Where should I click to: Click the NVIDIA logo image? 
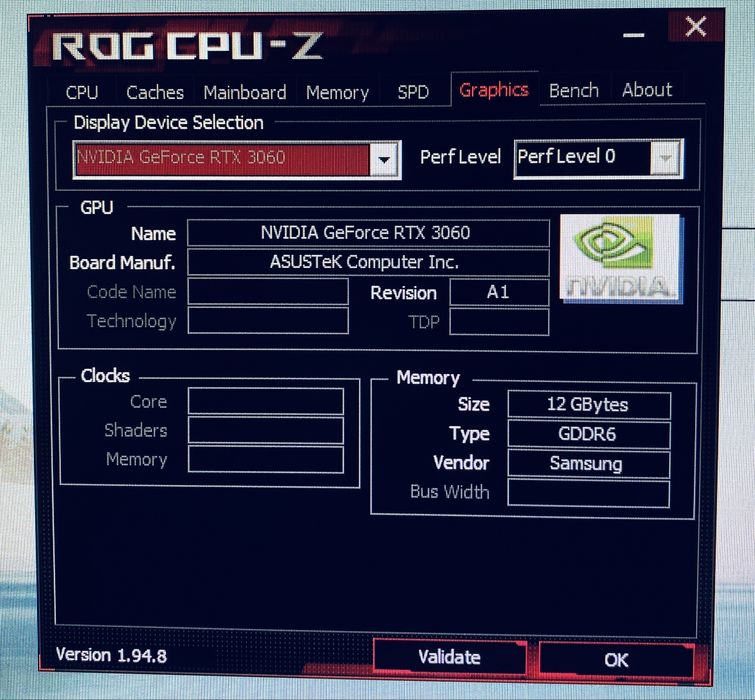point(621,259)
